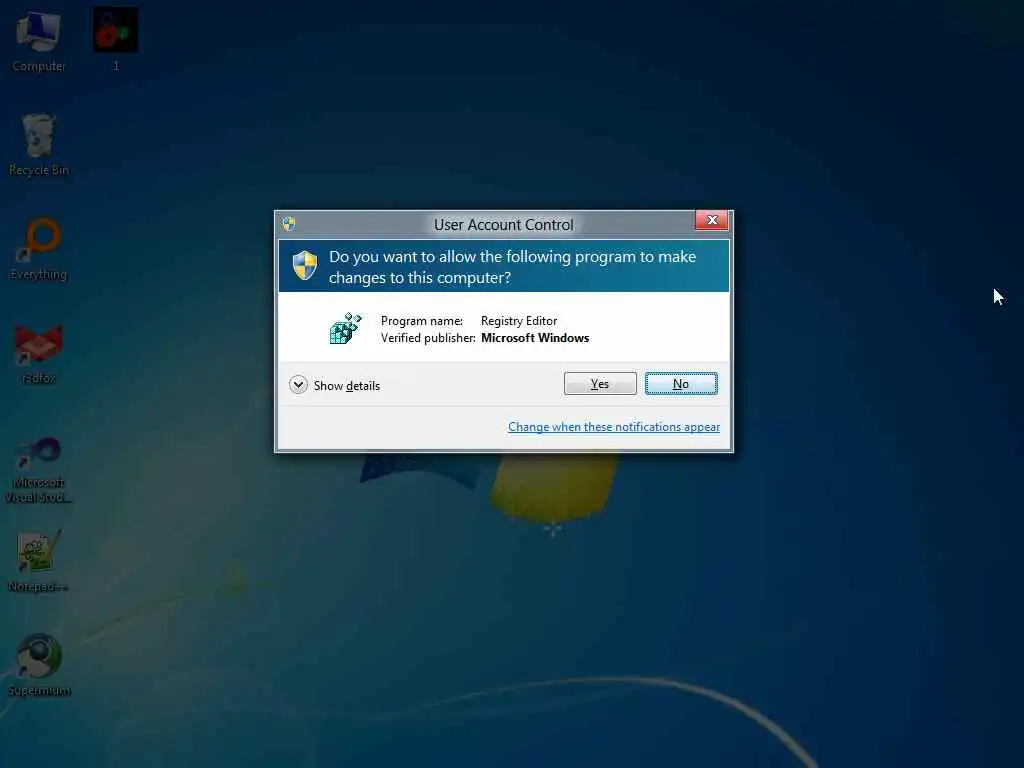Click No to deny Registry Editor

(x=680, y=383)
